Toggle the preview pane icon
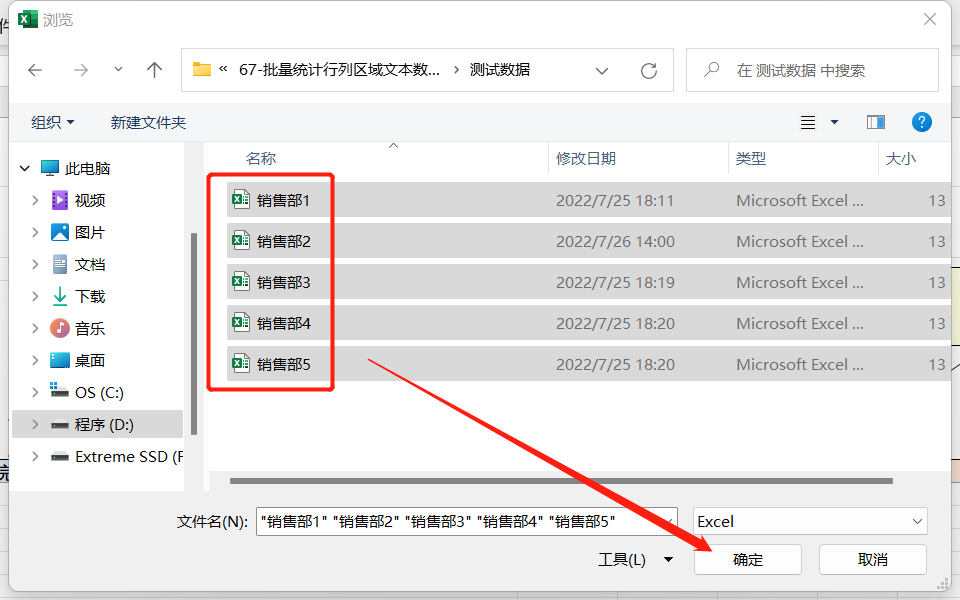Image resolution: width=960 pixels, height=600 pixels. tap(876, 122)
